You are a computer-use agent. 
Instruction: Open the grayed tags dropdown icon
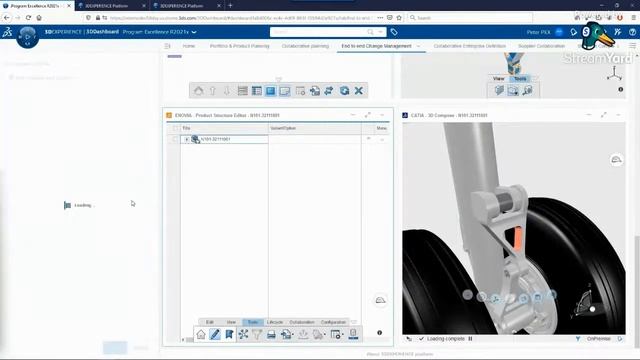[x=318, y=334]
